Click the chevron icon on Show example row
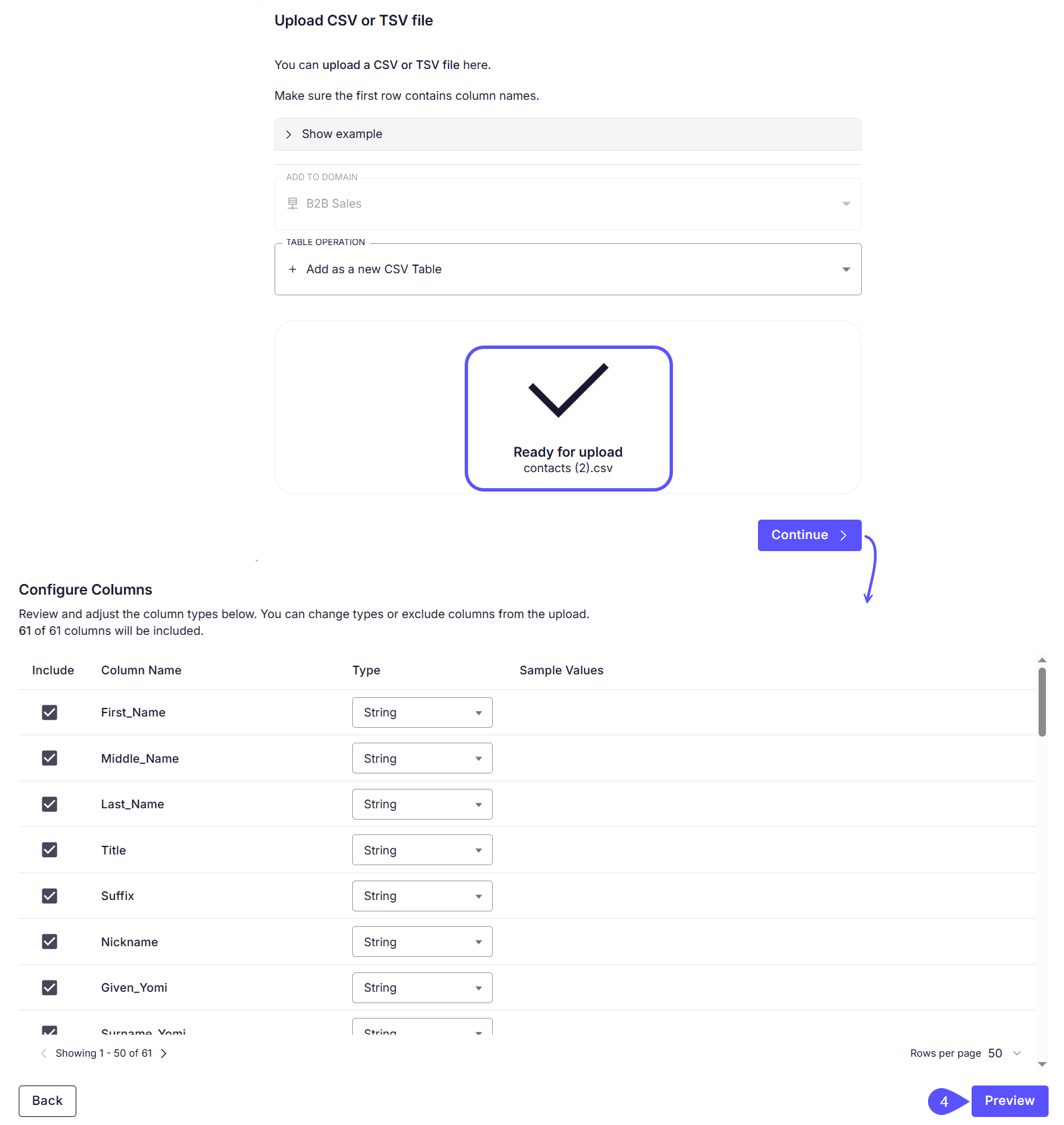 point(289,134)
